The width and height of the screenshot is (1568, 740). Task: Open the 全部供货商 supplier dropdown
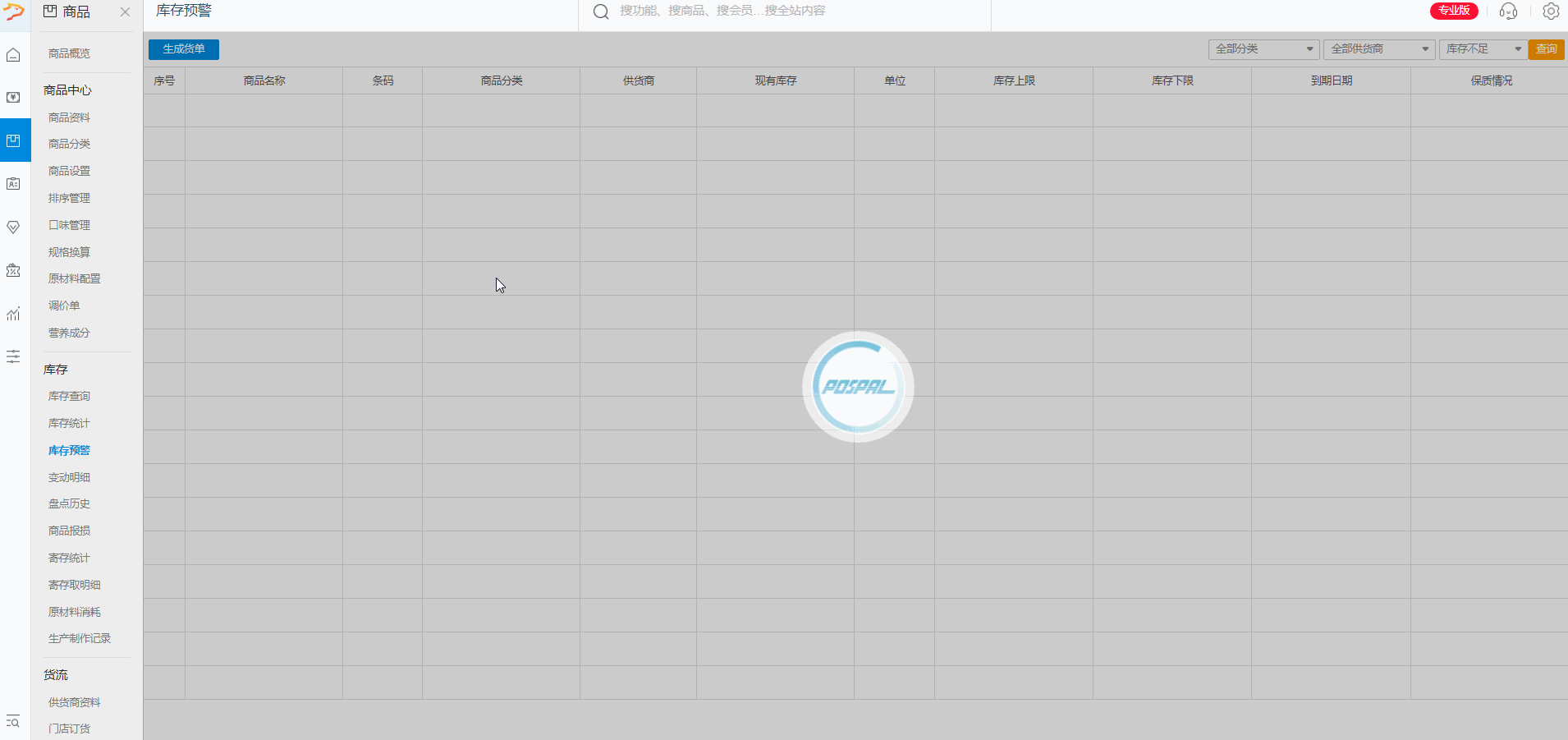[1378, 49]
